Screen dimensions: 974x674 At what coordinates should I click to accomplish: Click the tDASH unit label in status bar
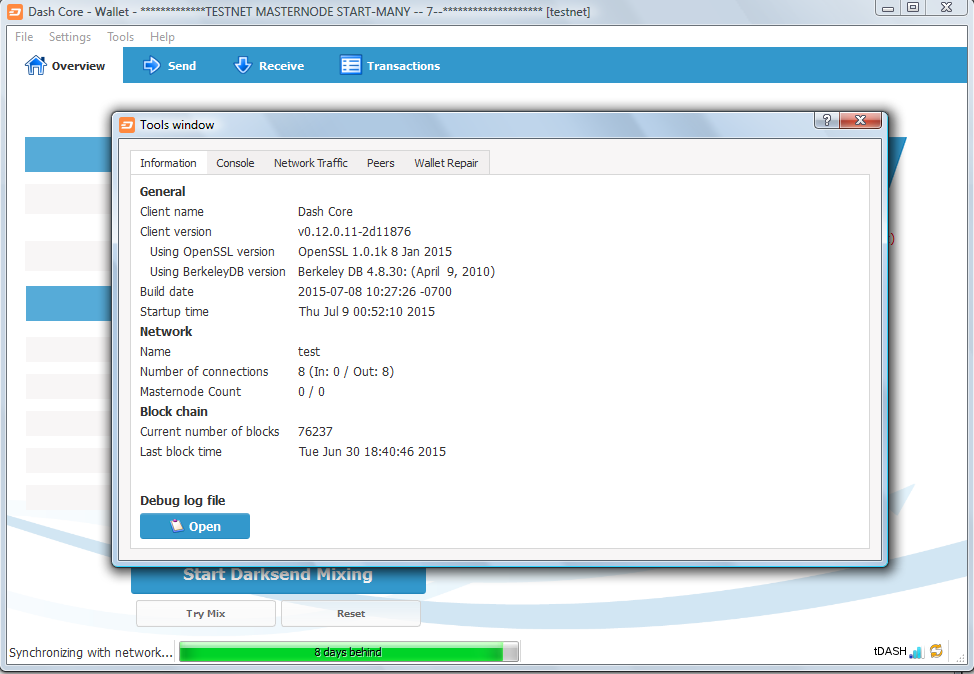(890, 651)
